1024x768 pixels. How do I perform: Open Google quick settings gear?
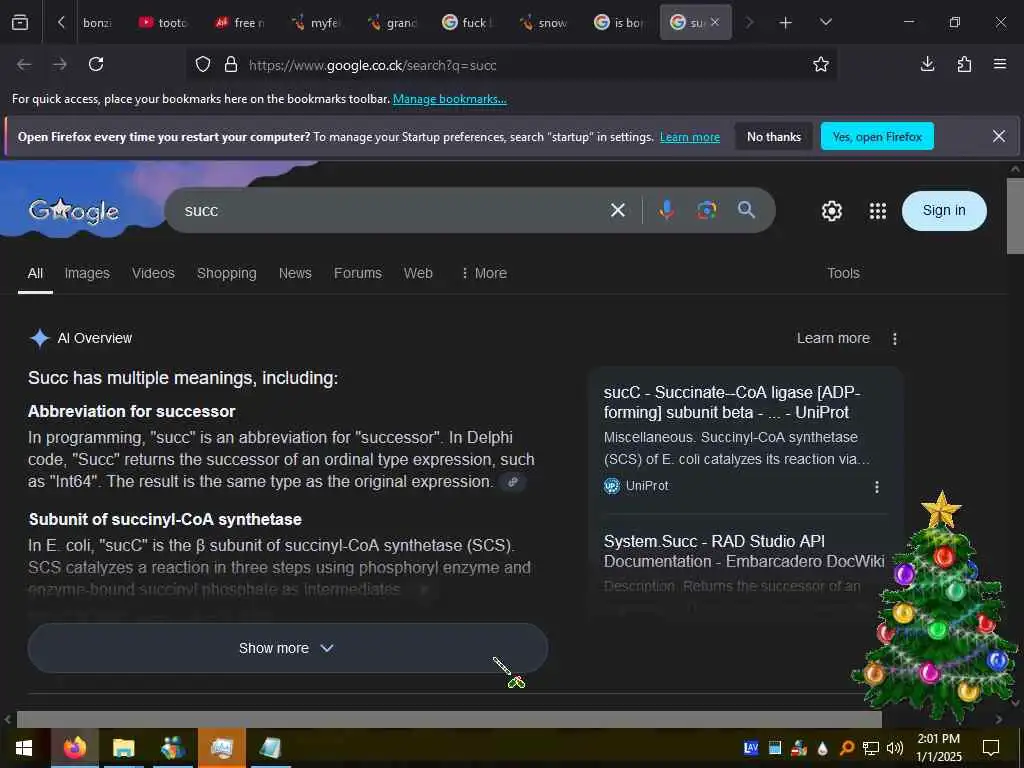pyautogui.click(x=831, y=211)
